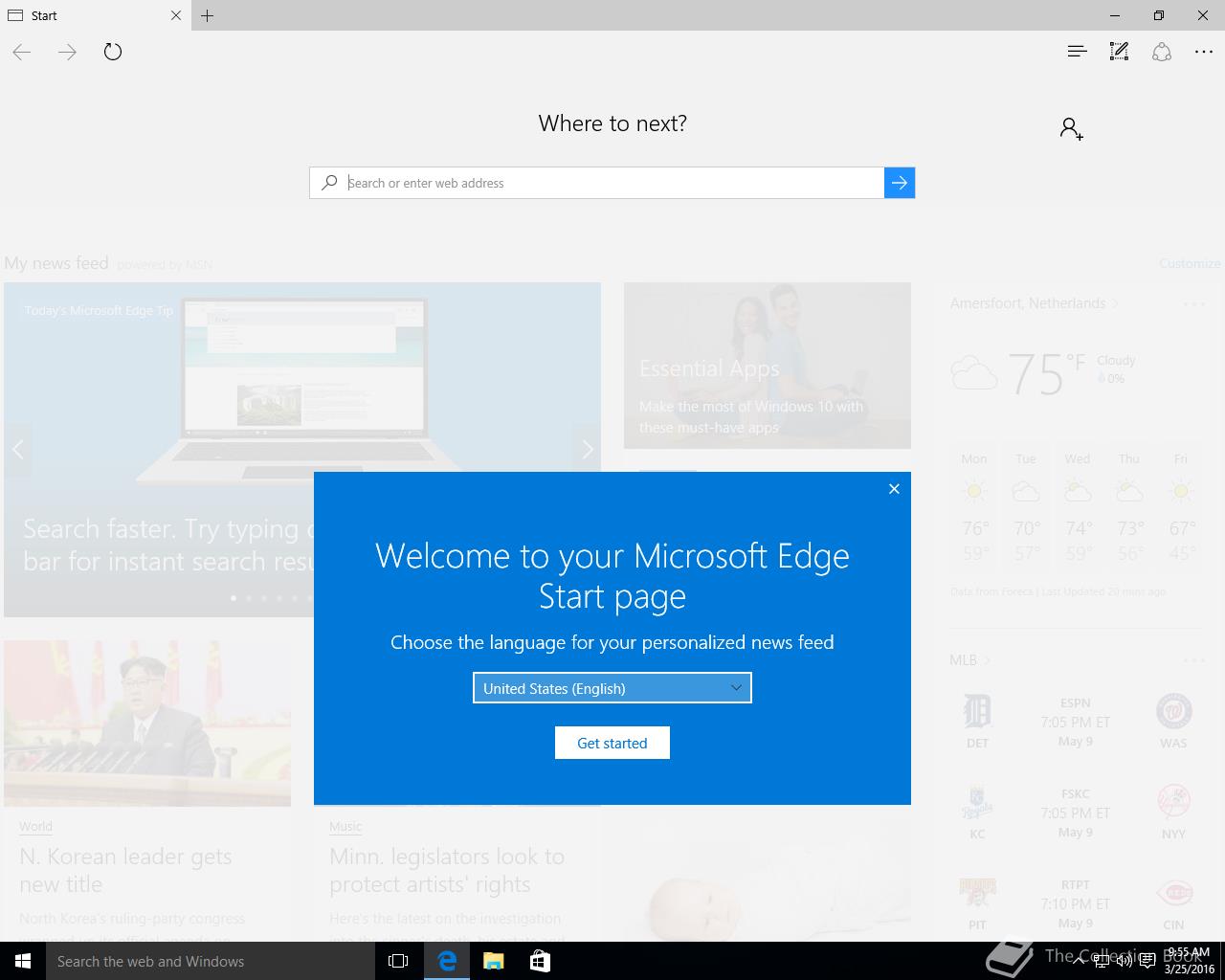Go forward with the forward arrow
1225x980 pixels.
(67, 52)
